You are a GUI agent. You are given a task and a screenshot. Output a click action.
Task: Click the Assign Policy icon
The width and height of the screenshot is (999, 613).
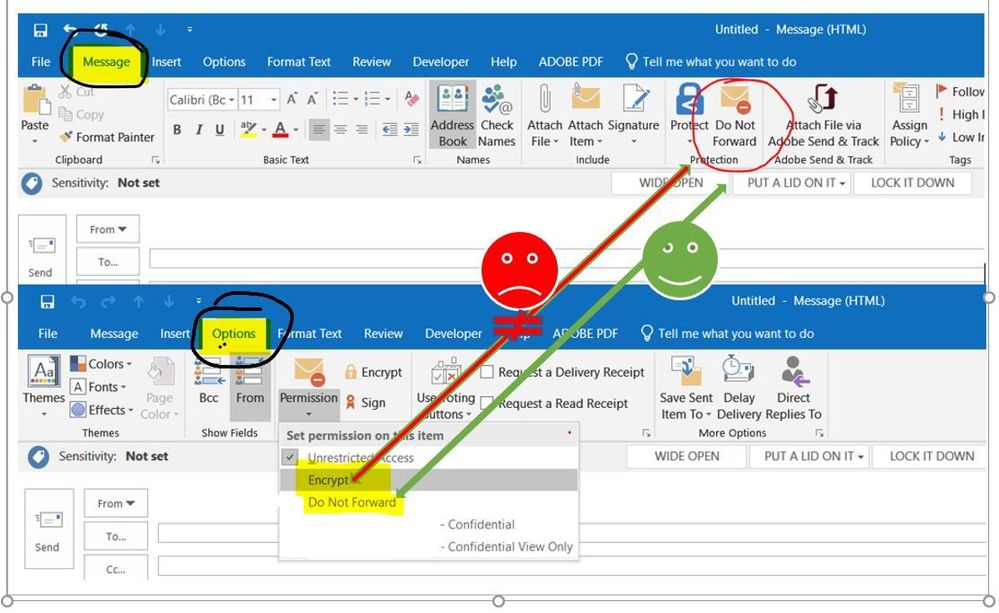(x=907, y=99)
